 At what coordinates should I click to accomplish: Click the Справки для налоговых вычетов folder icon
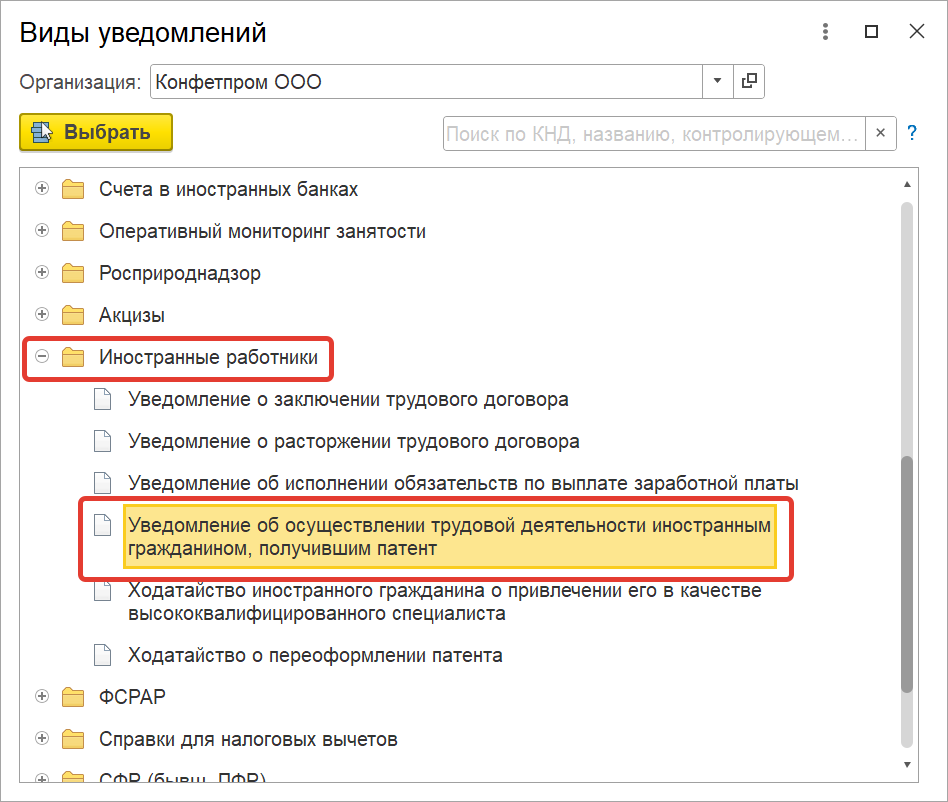click(73, 740)
